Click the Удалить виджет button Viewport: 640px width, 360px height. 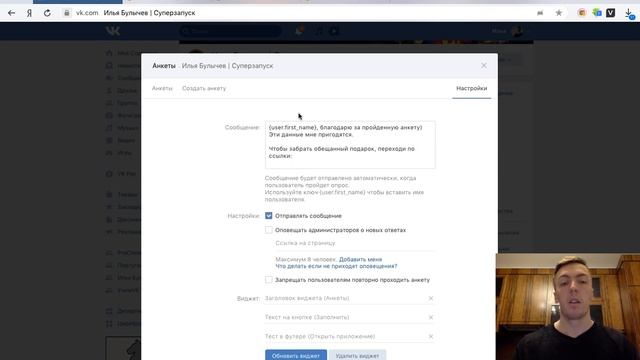[357, 355]
